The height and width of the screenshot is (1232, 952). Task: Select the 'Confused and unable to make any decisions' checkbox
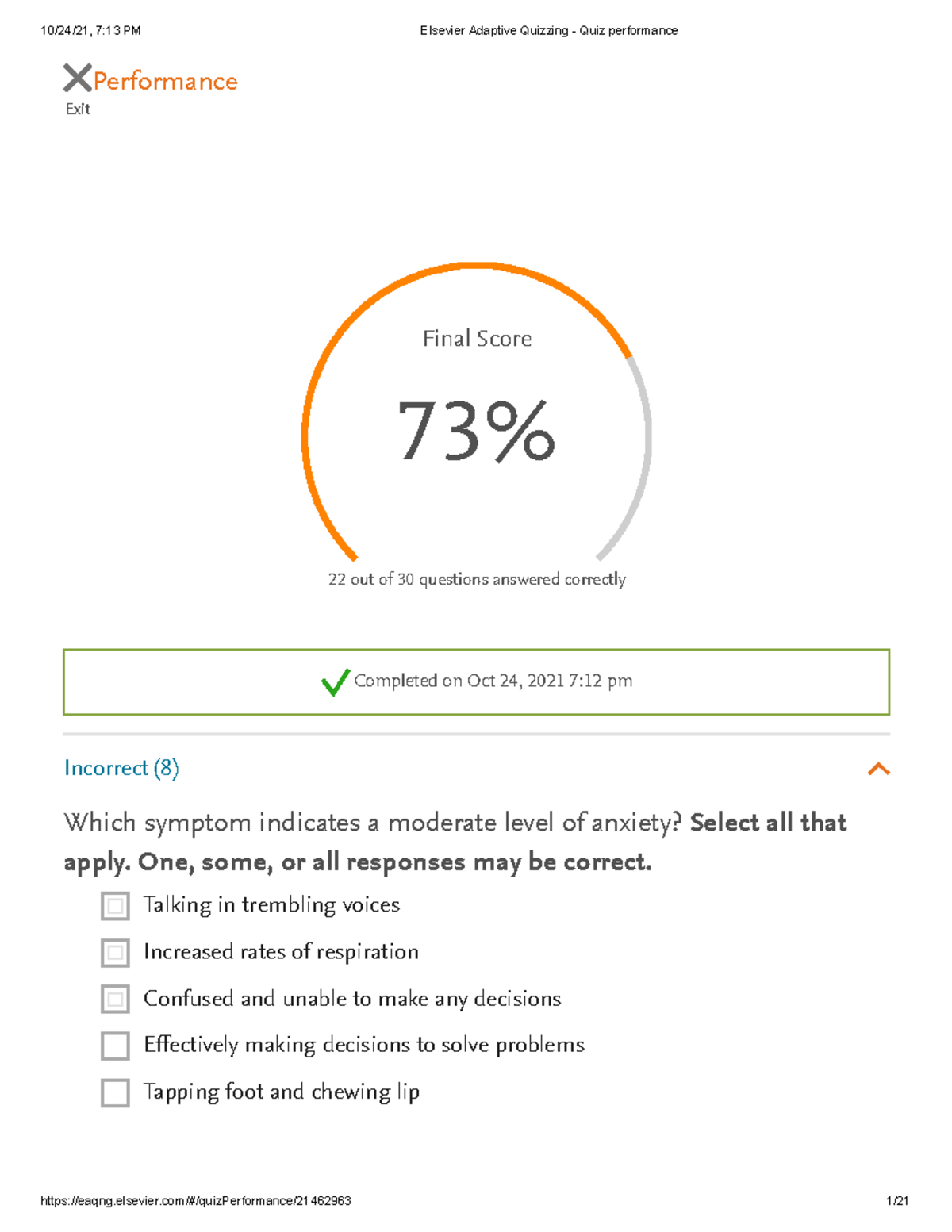tap(115, 1000)
